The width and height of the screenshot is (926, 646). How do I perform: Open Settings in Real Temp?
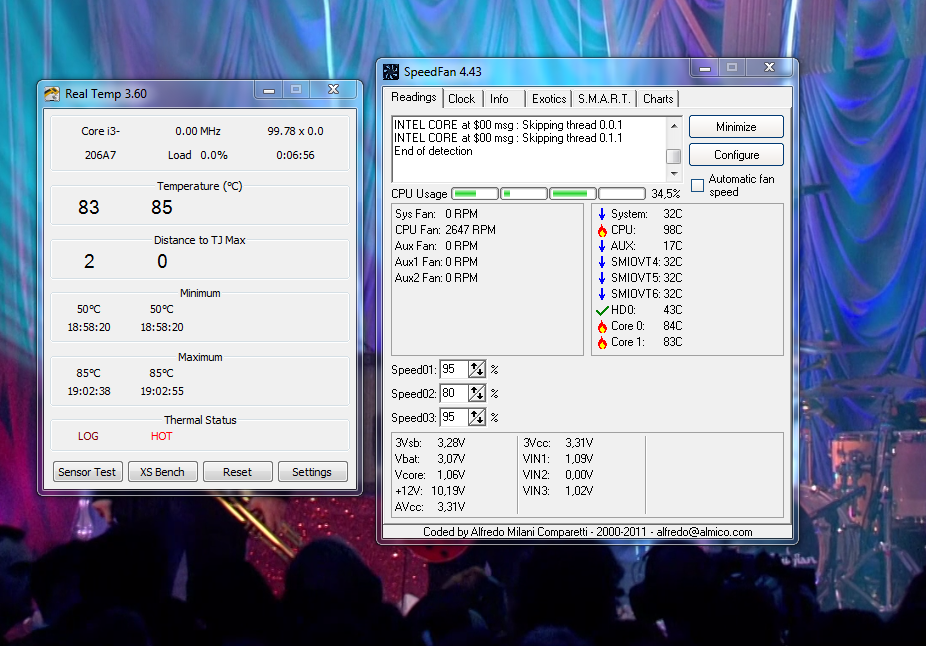(312, 472)
